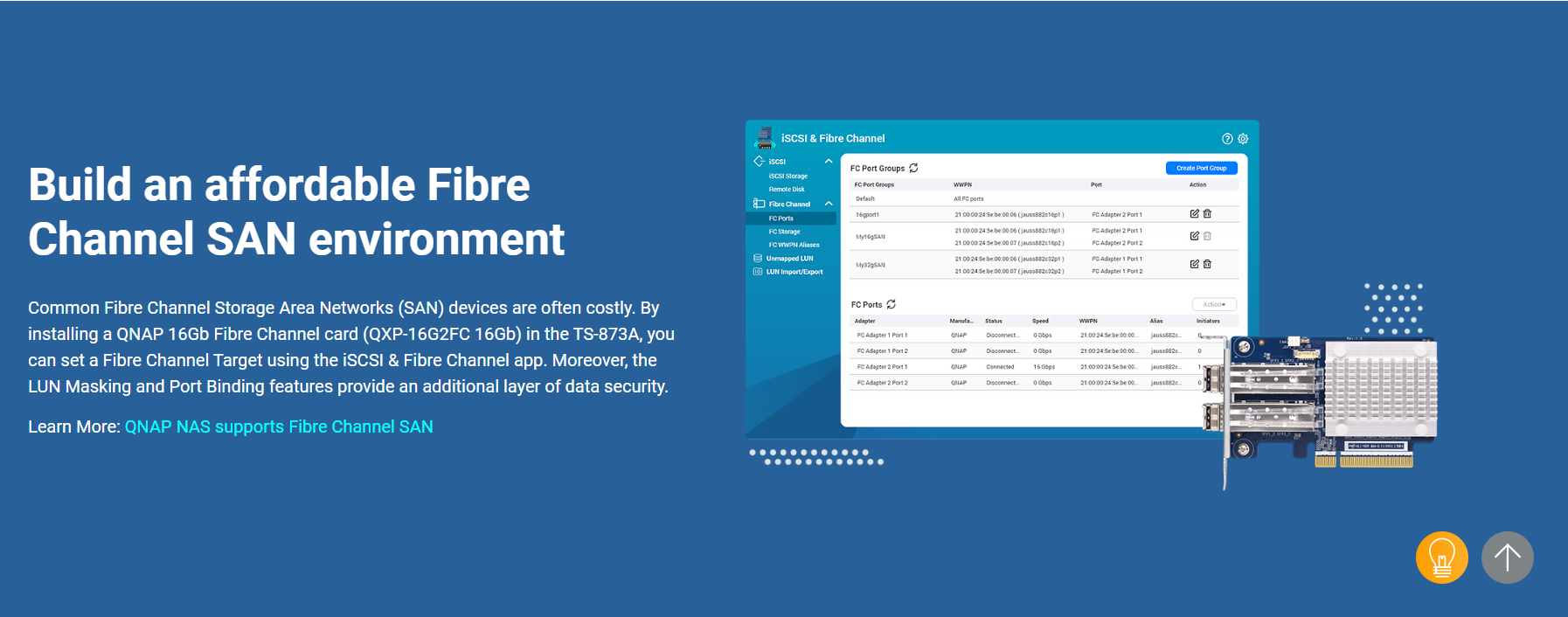Edit the My16gSAN port group
Screen dimensions: 1568x617
(1194, 236)
